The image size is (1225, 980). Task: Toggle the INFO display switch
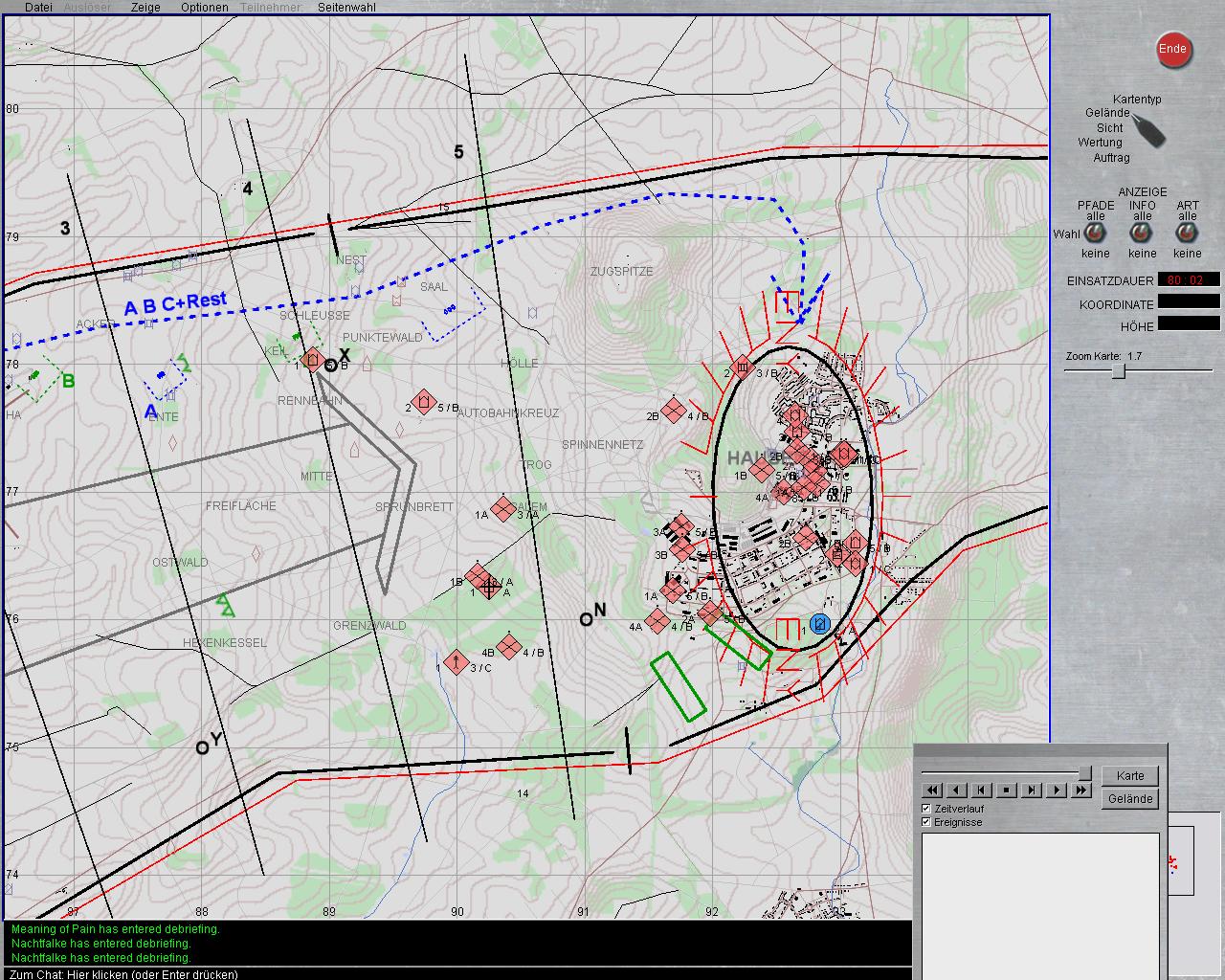click(x=1142, y=234)
